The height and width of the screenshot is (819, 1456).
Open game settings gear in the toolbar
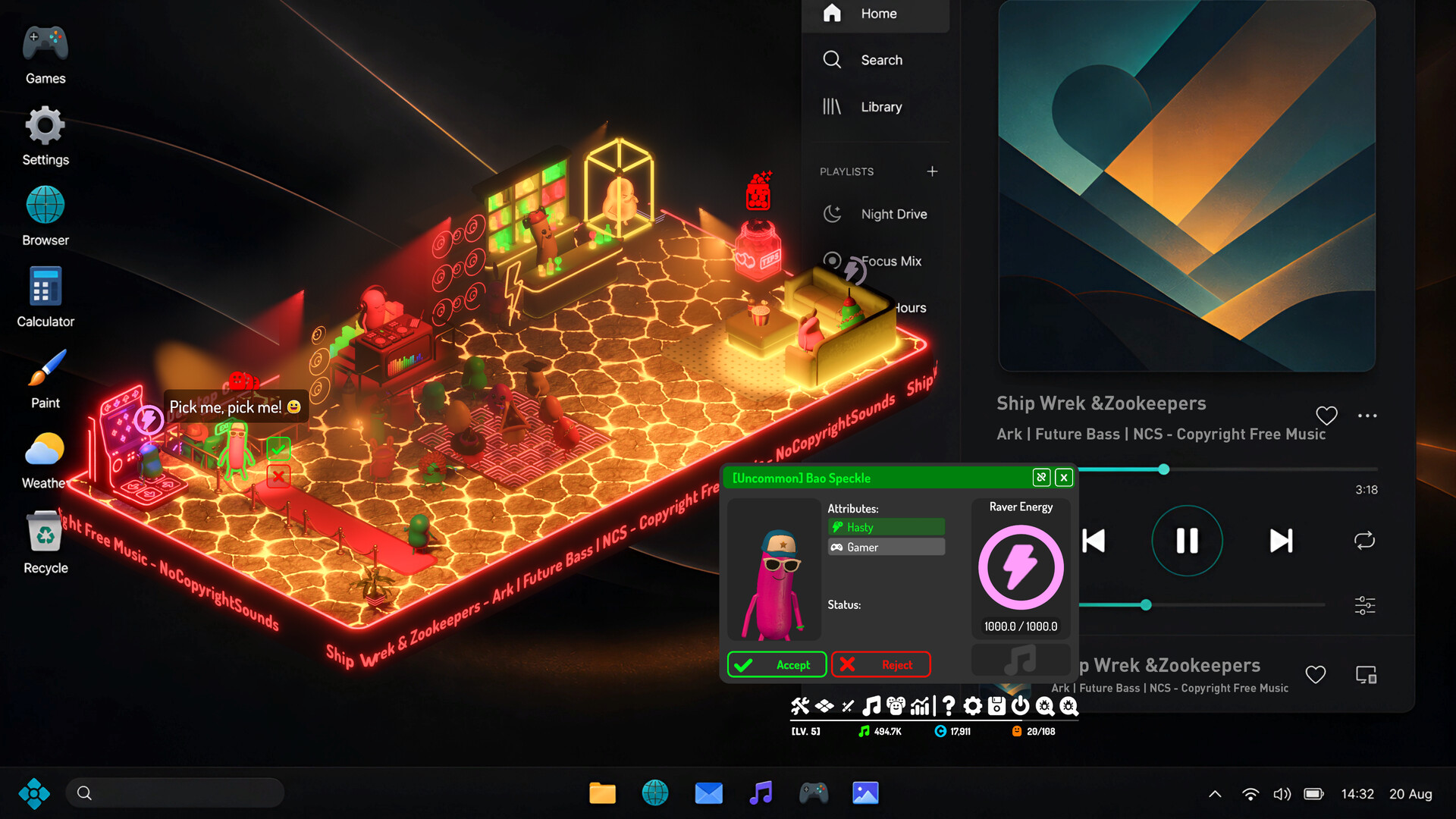[972, 706]
